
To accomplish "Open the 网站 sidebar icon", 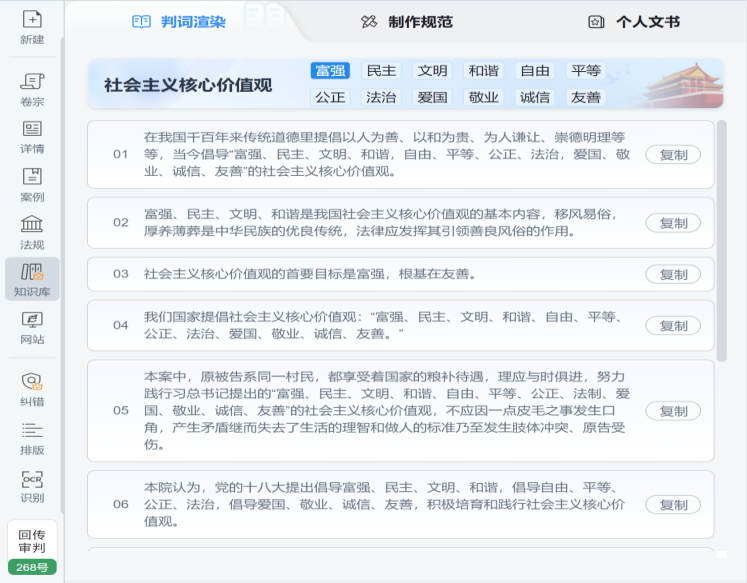I will (32, 327).
